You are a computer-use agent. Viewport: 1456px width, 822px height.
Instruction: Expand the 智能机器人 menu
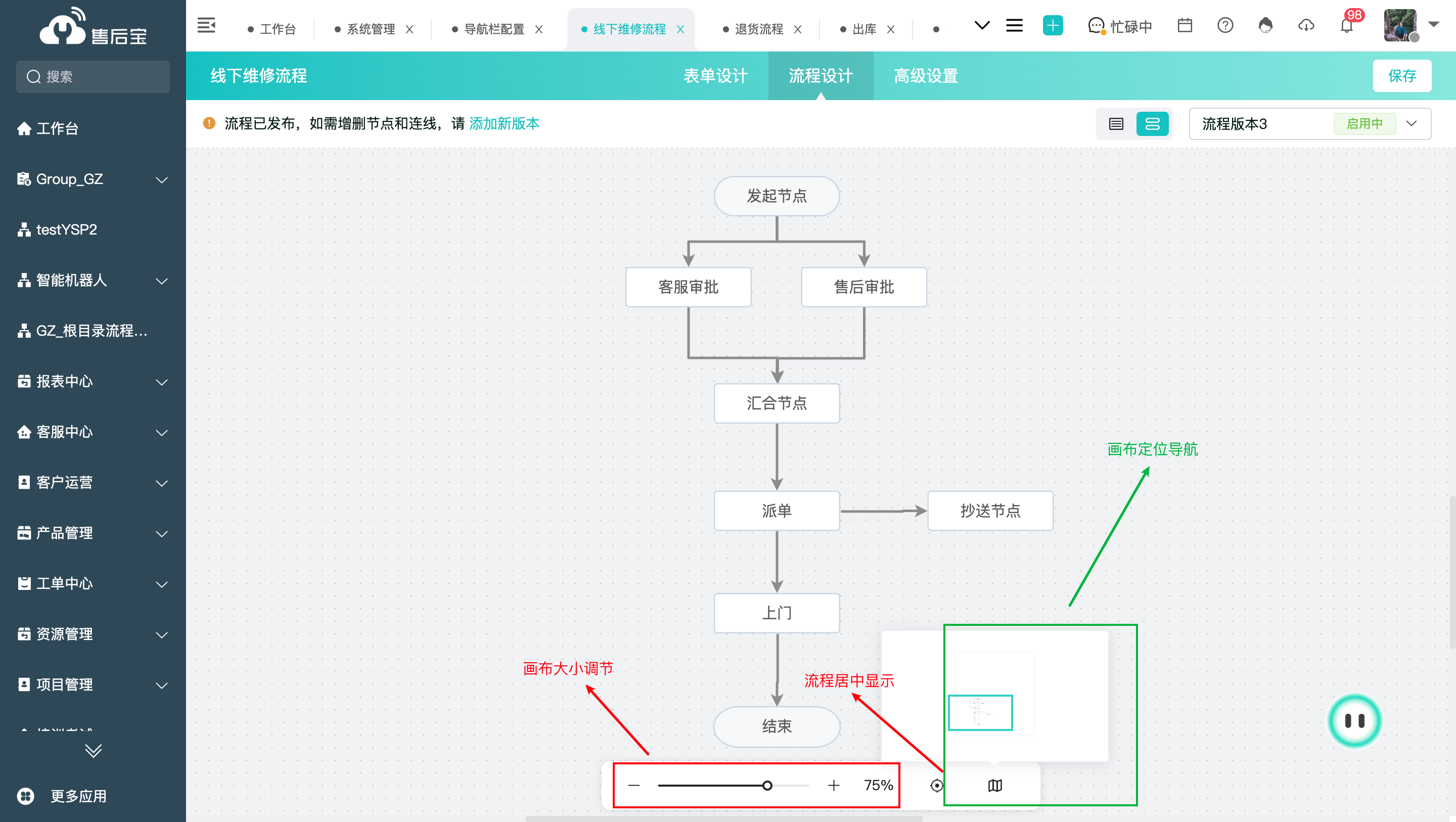click(x=162, y=281)
